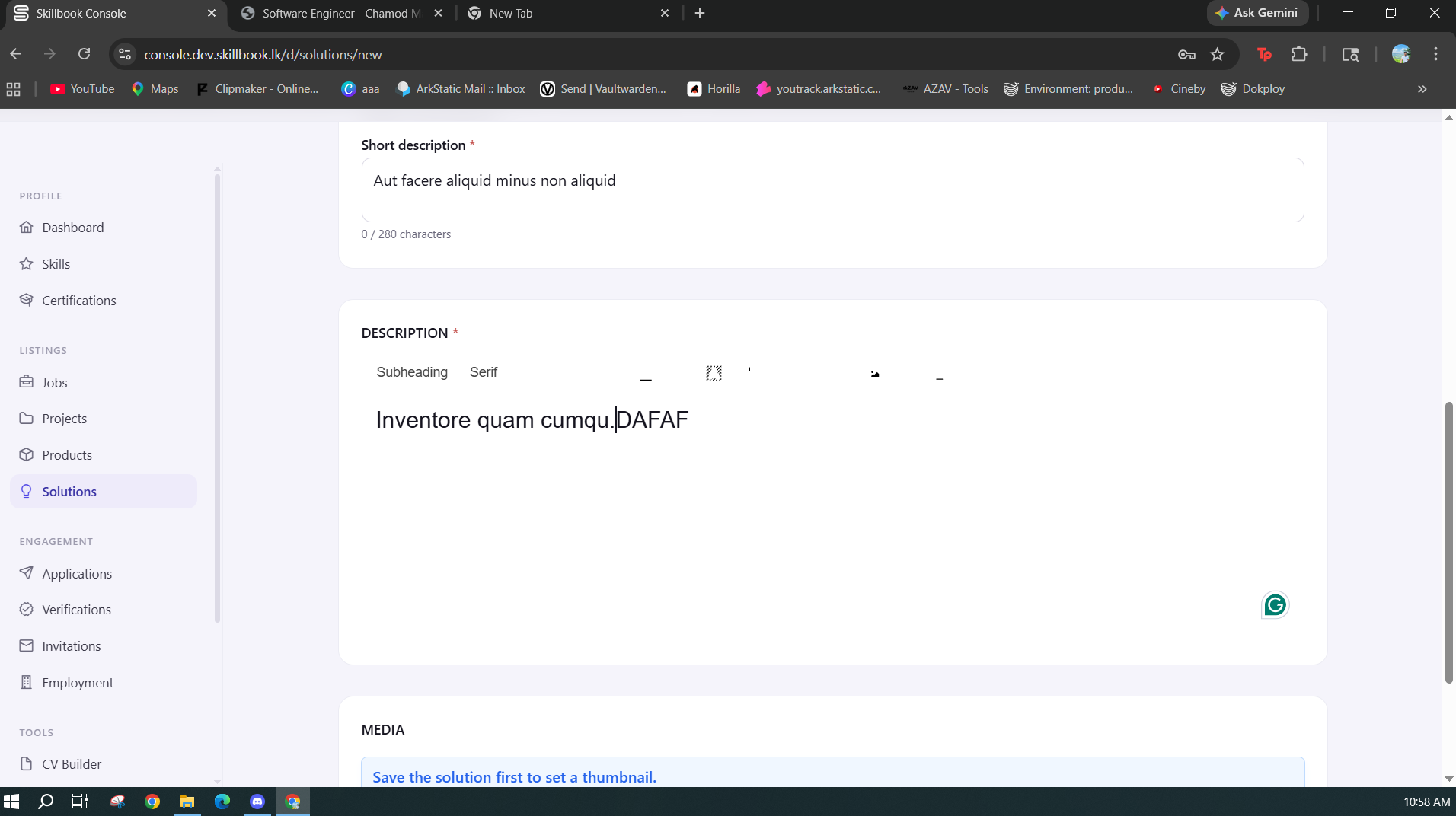The height and width of the screenshot is (816, 1456).
Task: Insert an image using the editor toolbar icon
Action: click(x=875, y=373)
